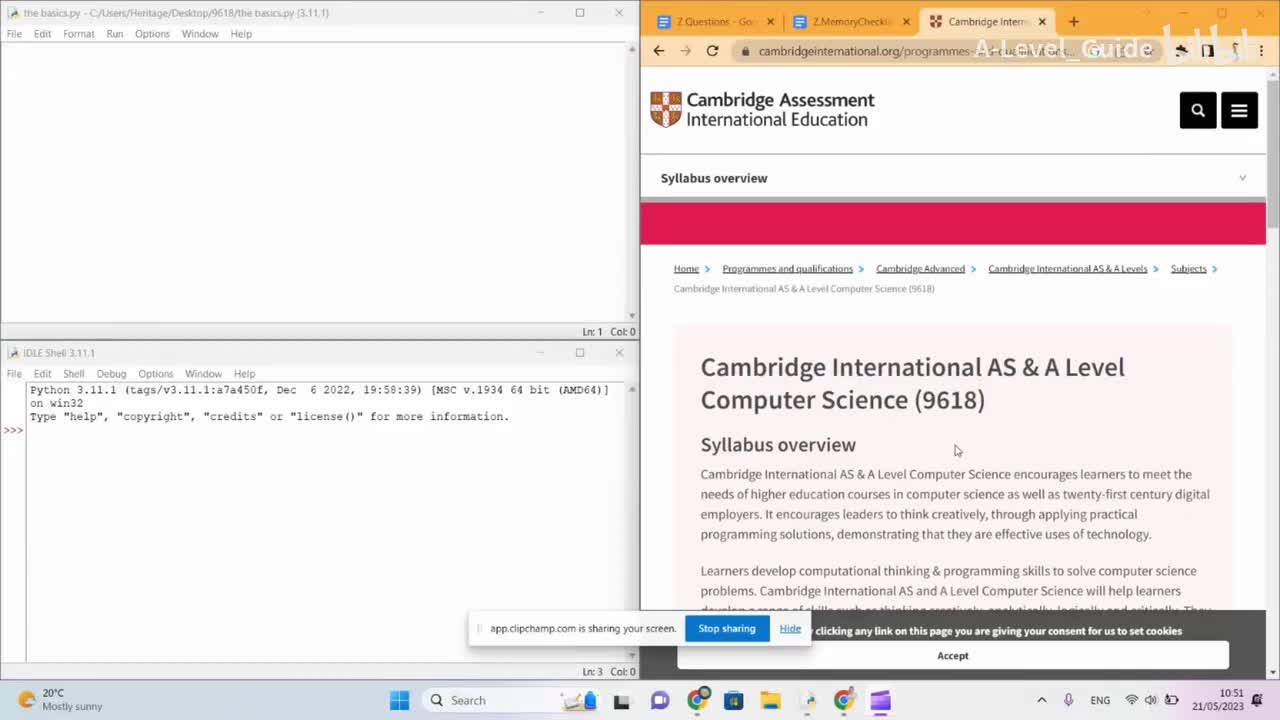This screenshot has height=720, width=1280.
Task: Expand the Syllabus overview dropdown
Action: (1242, 178)
